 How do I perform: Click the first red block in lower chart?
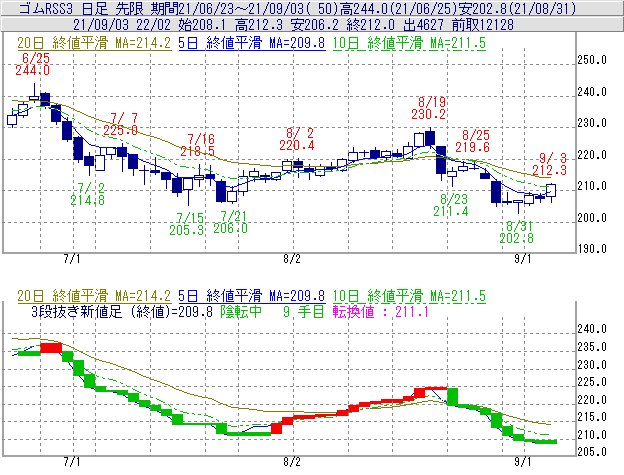(51, 348)
